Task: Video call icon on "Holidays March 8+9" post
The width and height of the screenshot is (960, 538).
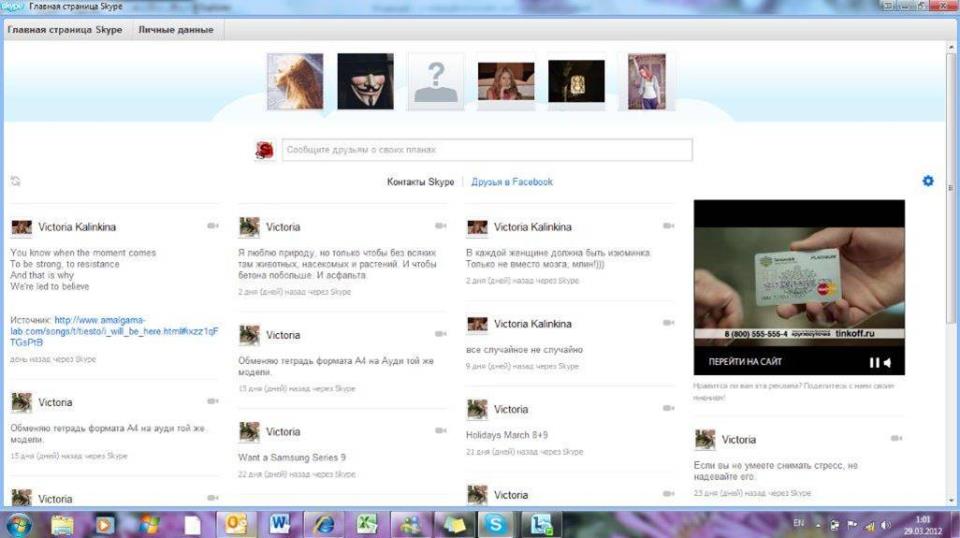Action: point(668,408)
